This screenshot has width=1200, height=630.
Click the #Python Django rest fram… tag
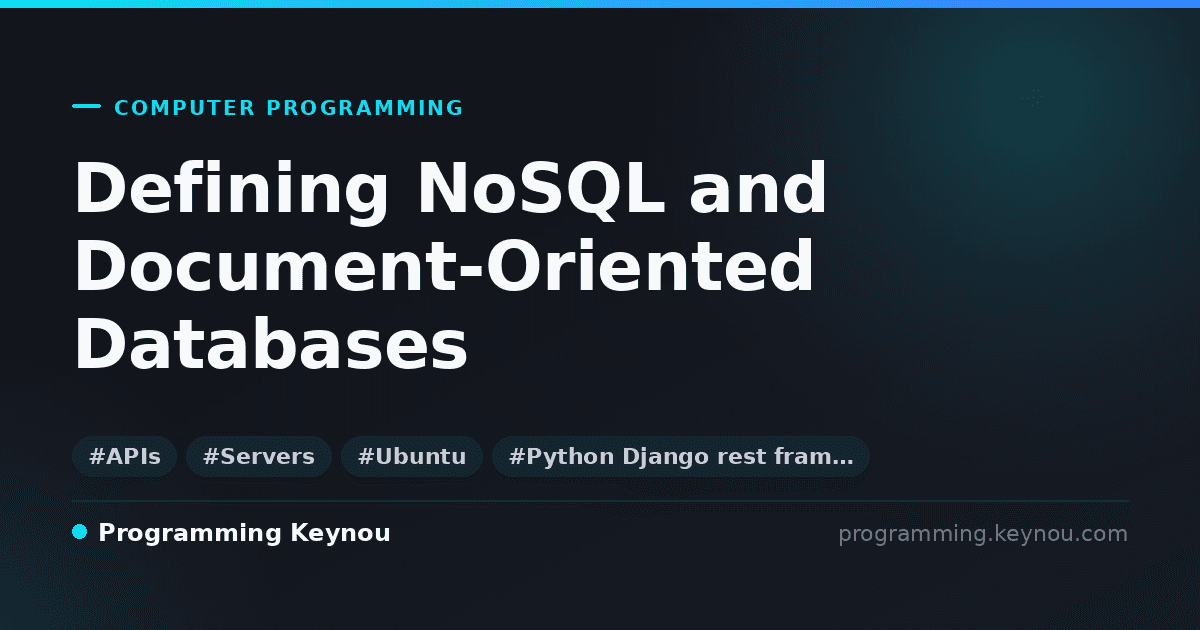coord(681,457)
